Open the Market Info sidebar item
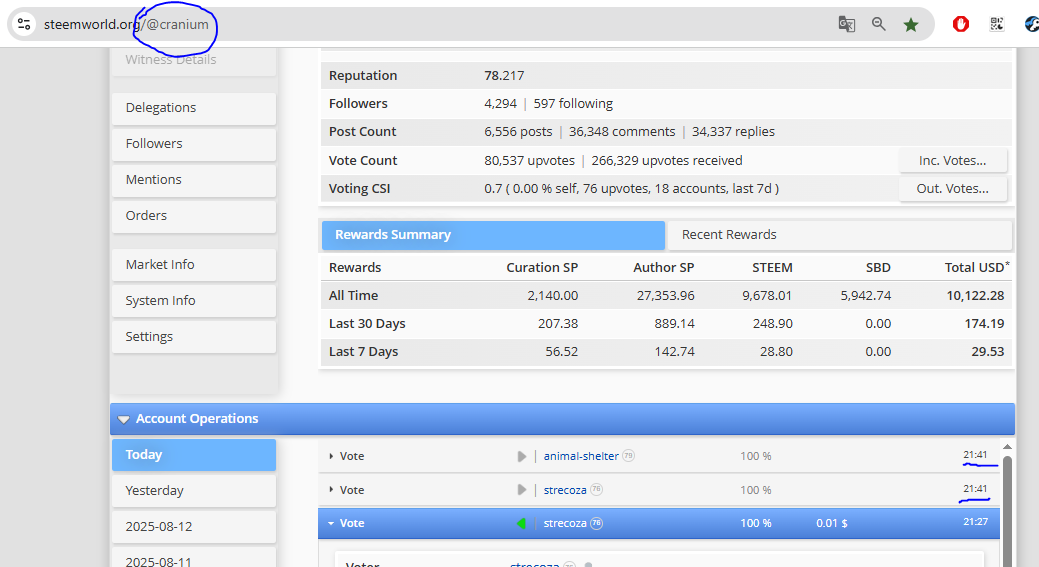Image resolution: width=1039 pixels, height=567 pixels. pyautogui.click(x=193, y=265)
